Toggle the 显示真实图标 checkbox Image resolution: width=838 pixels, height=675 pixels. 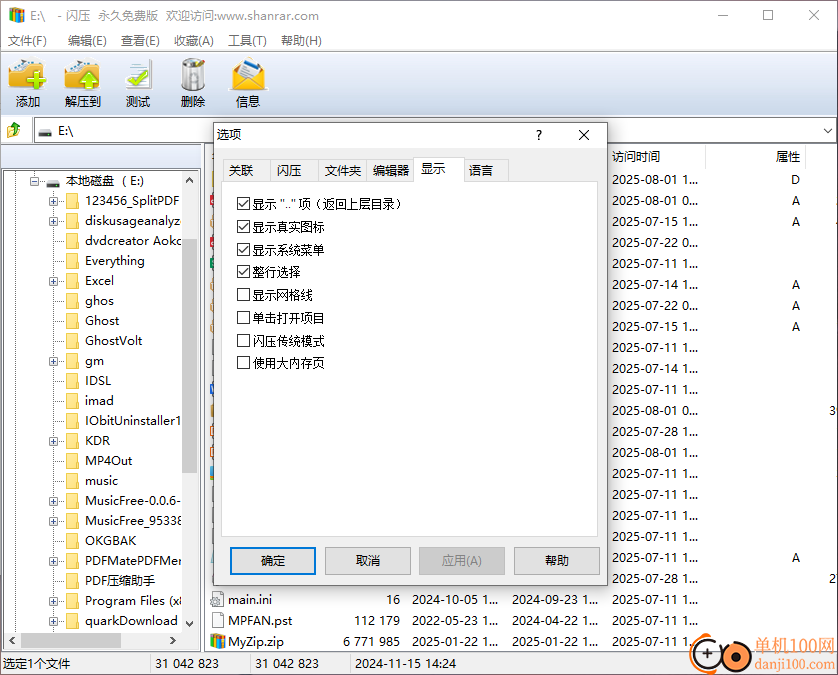point(243,227)
